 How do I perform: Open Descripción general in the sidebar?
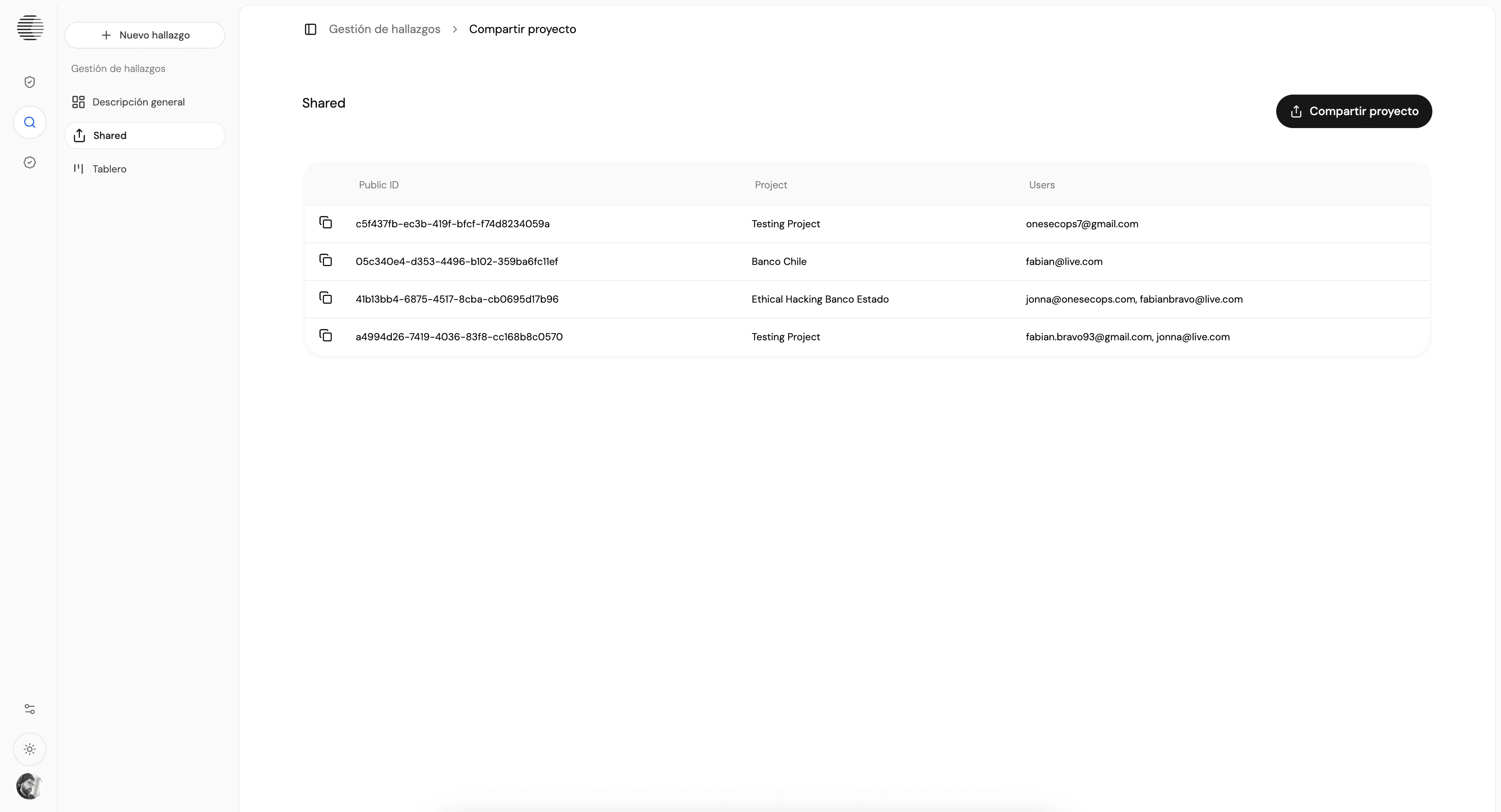138,102
